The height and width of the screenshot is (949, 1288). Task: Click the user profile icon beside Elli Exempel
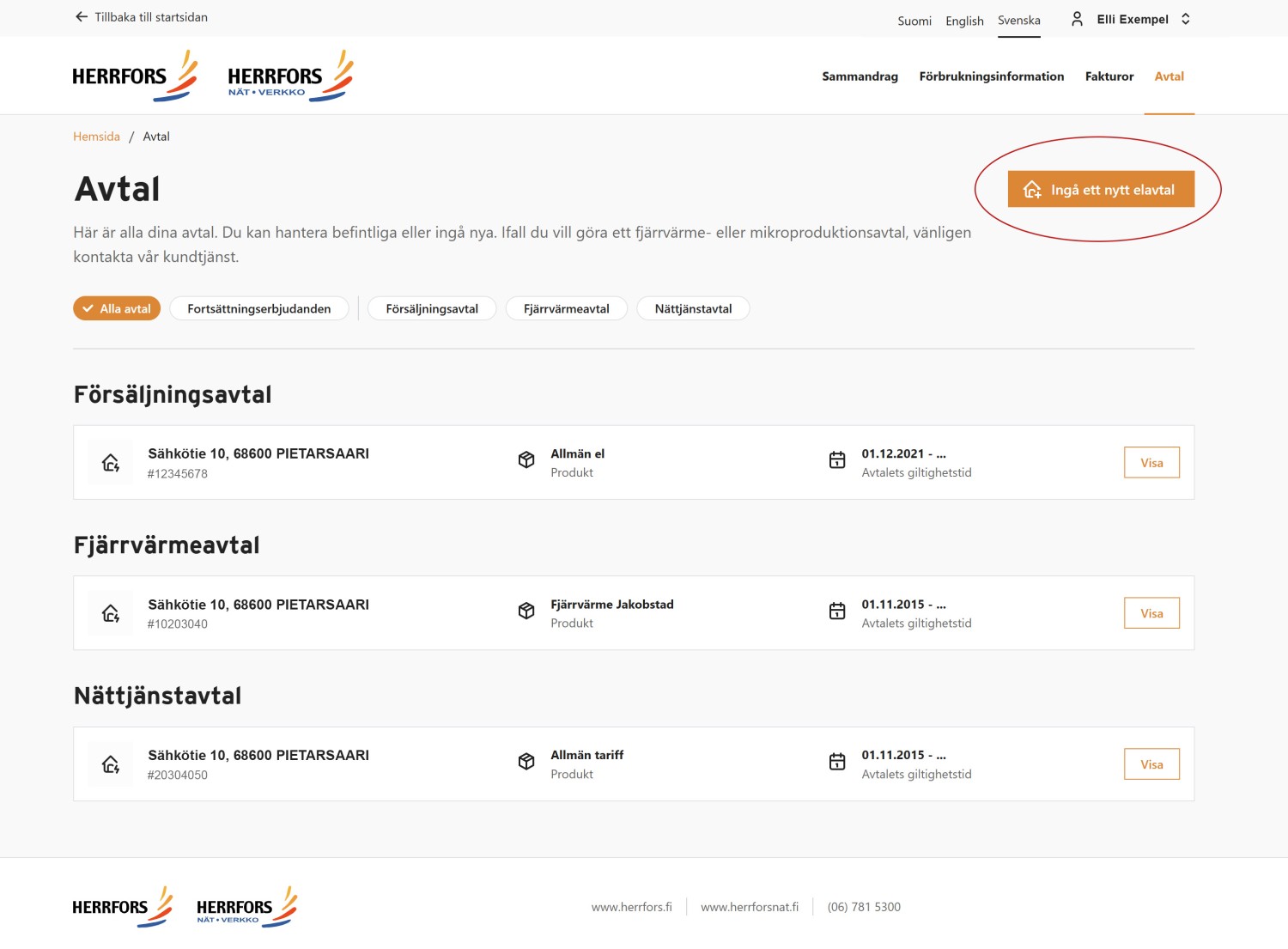[x=1077, y=19]
